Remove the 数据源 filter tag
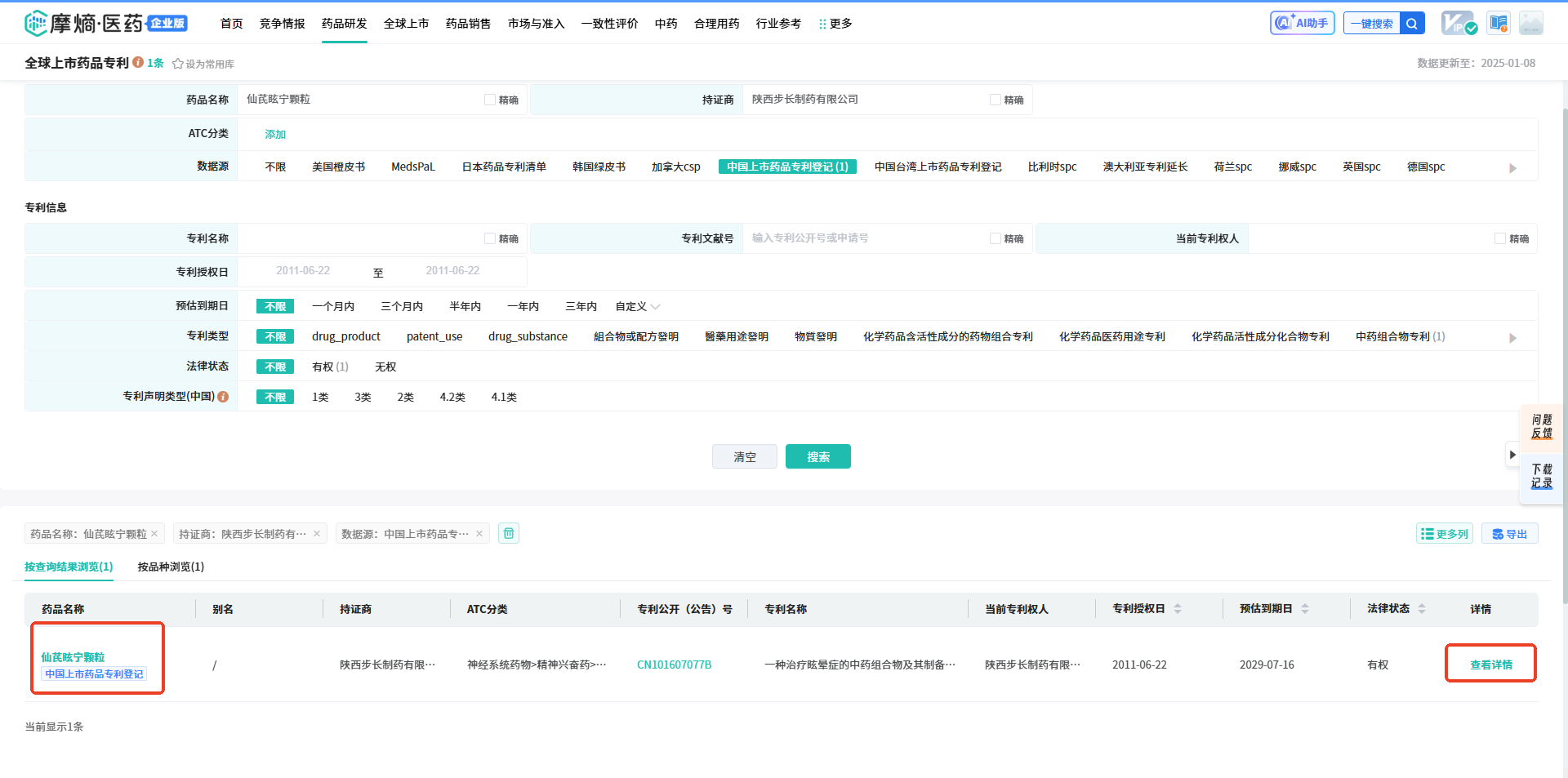 [x=479, y=534]
